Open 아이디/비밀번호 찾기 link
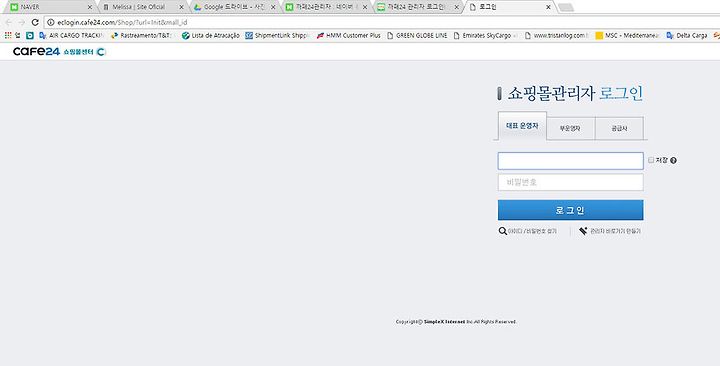The image size is (720, 366). [528, 231]
